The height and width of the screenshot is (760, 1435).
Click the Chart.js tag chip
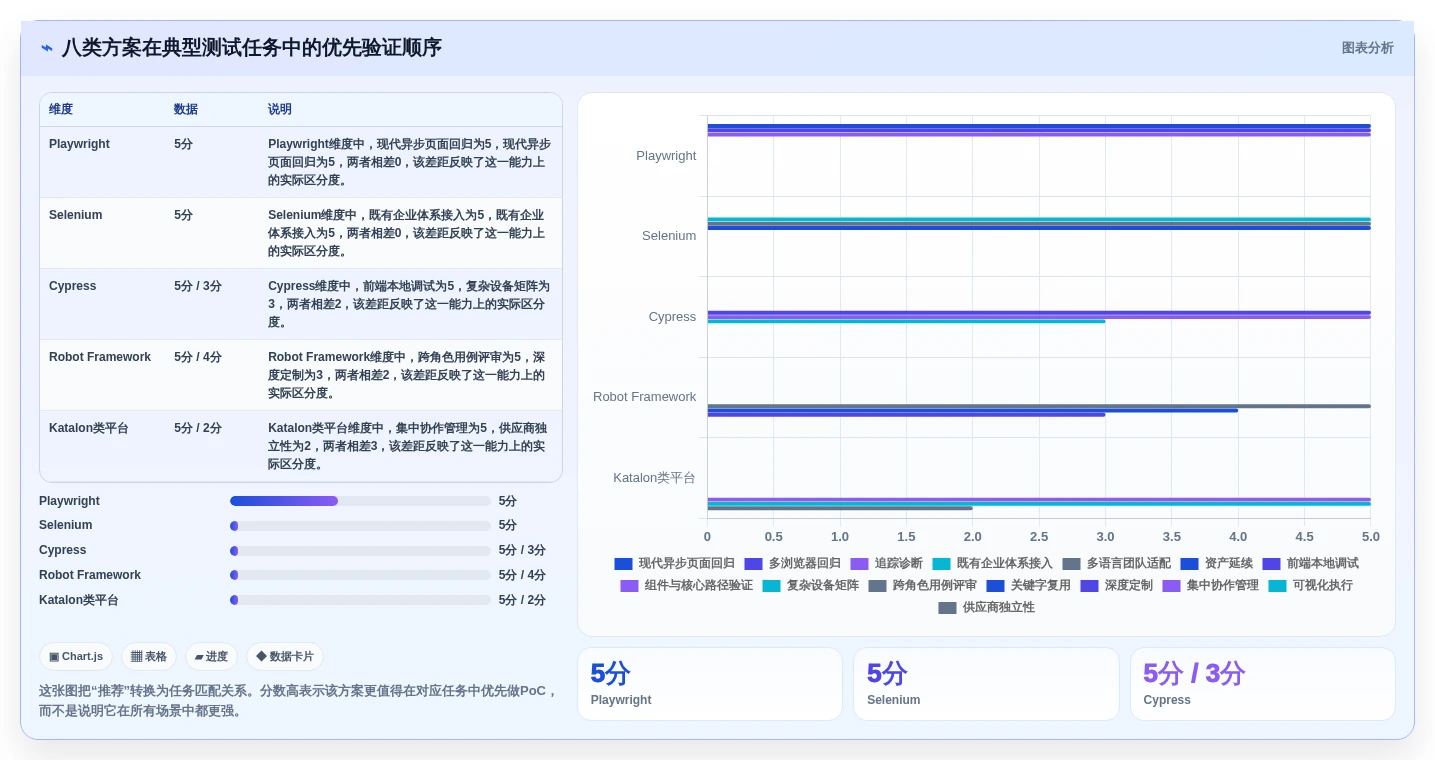coord(76,657)
